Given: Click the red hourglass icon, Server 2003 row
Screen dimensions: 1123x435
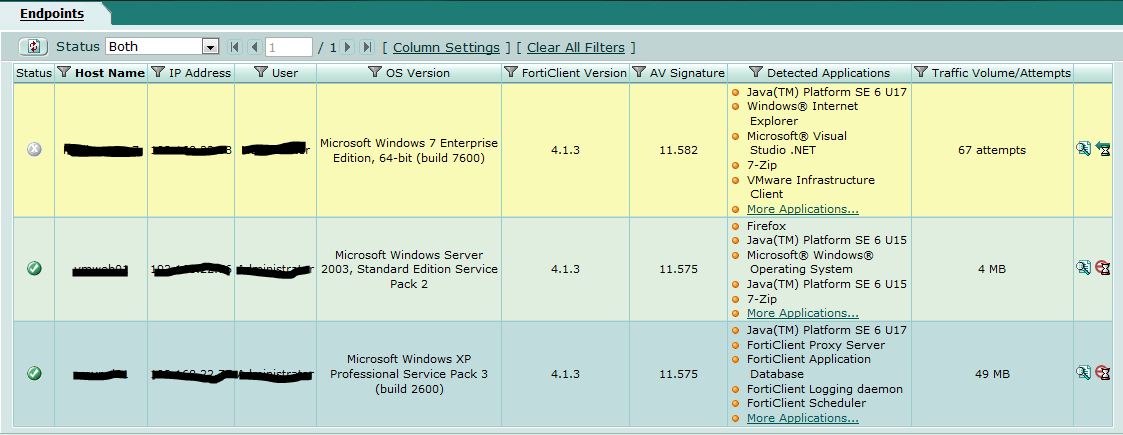Looking at the screenshot, I should click(x=1103, y=267).
